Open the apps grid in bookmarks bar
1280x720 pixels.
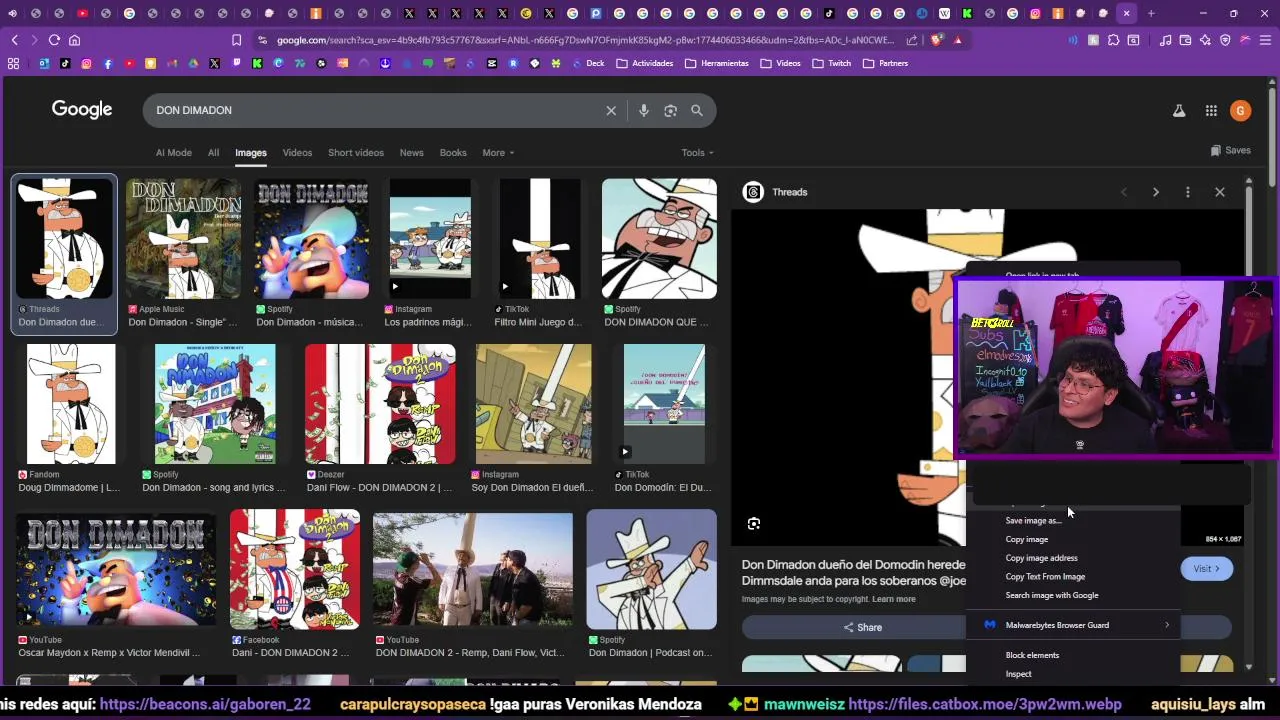[x=13, y=63]
